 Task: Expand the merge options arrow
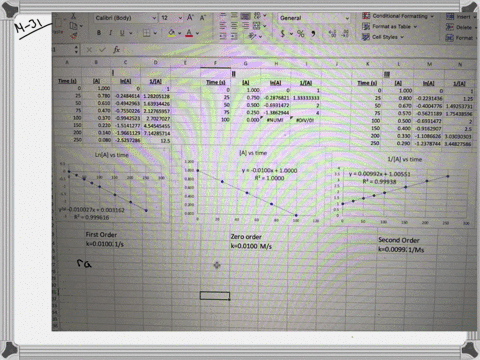pos(265,26)
